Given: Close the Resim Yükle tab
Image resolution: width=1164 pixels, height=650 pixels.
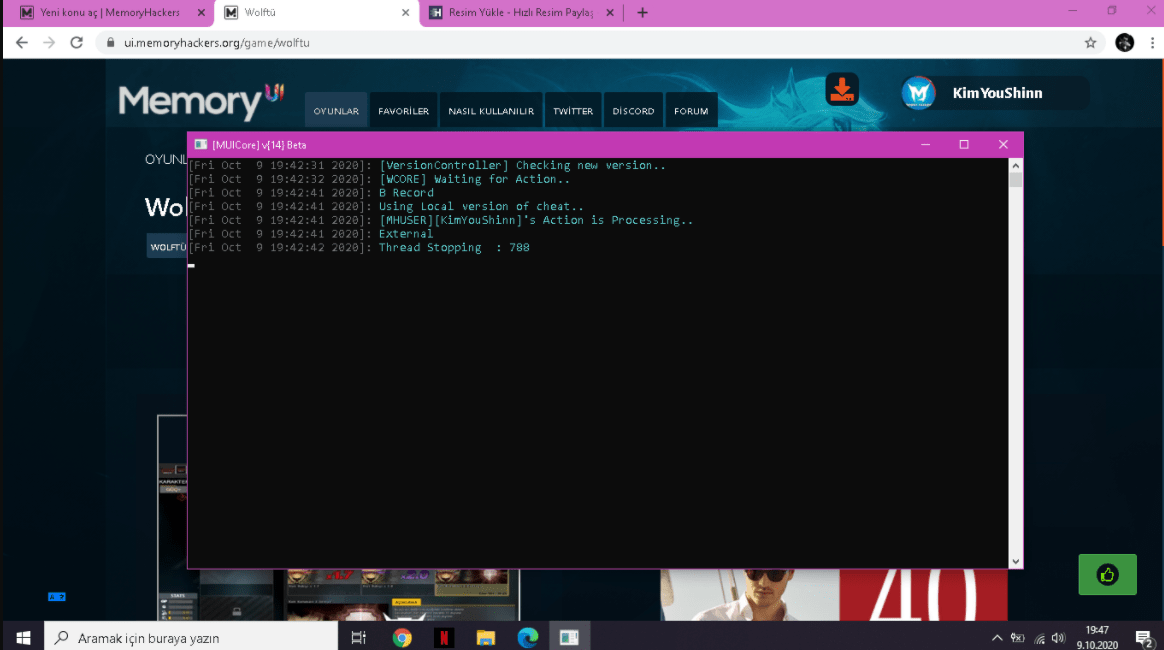Looking at the screenshot, I should pos(609,13).
